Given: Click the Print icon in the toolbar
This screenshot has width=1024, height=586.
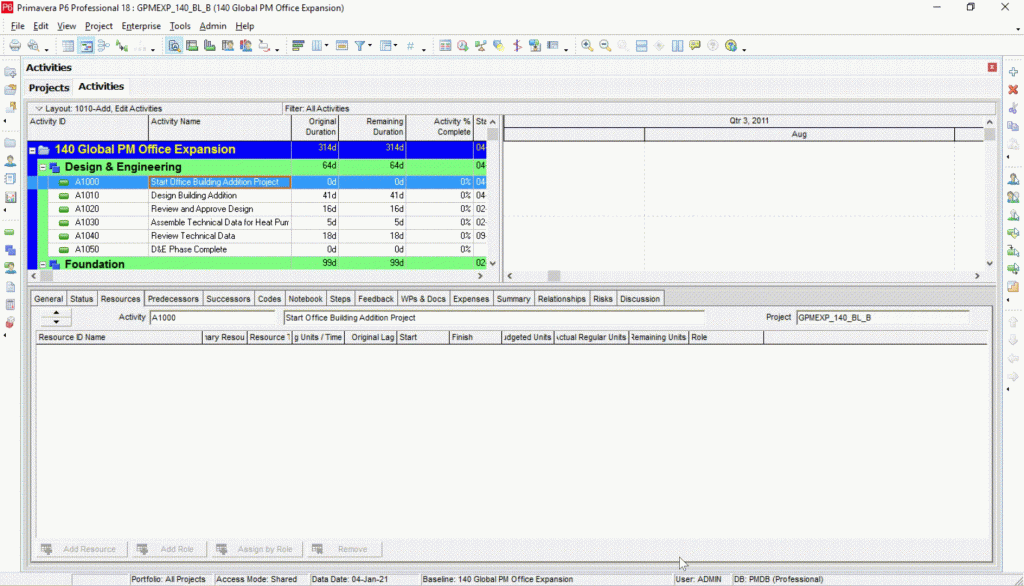Looking at the screenshot, I should tap(15, 46).
